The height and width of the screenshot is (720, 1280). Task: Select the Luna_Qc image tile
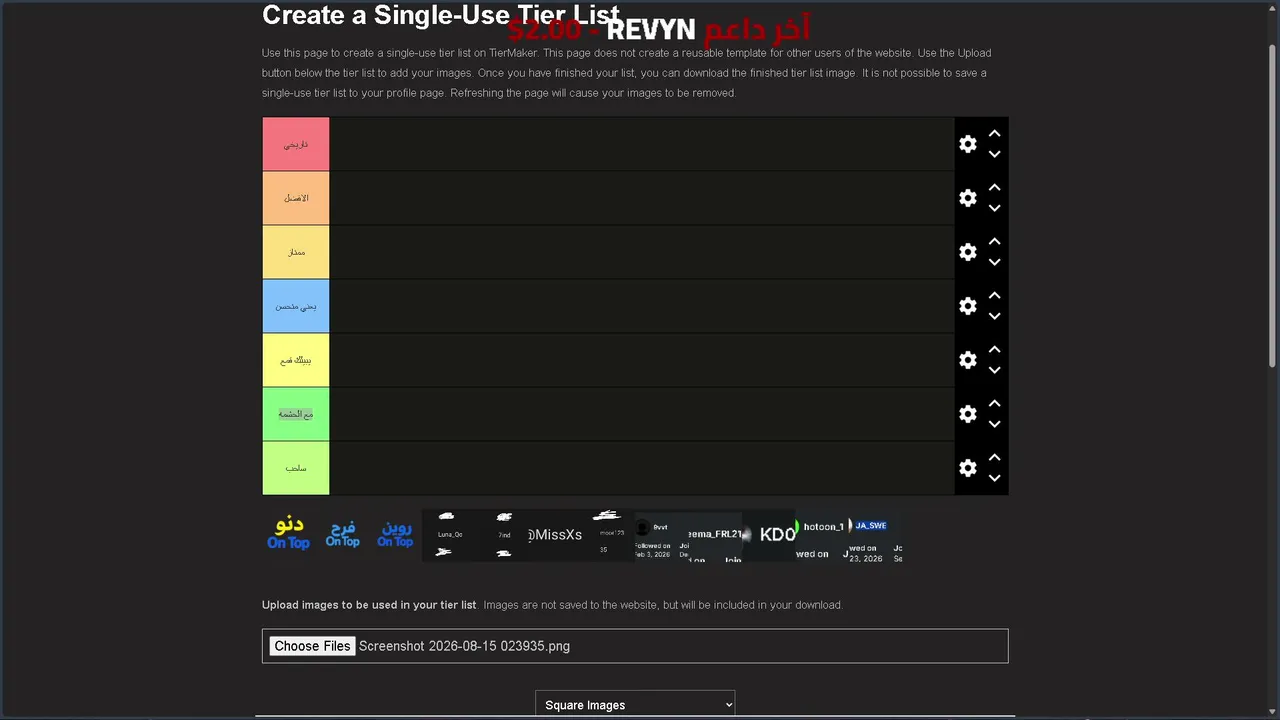[x=448, y=535]
